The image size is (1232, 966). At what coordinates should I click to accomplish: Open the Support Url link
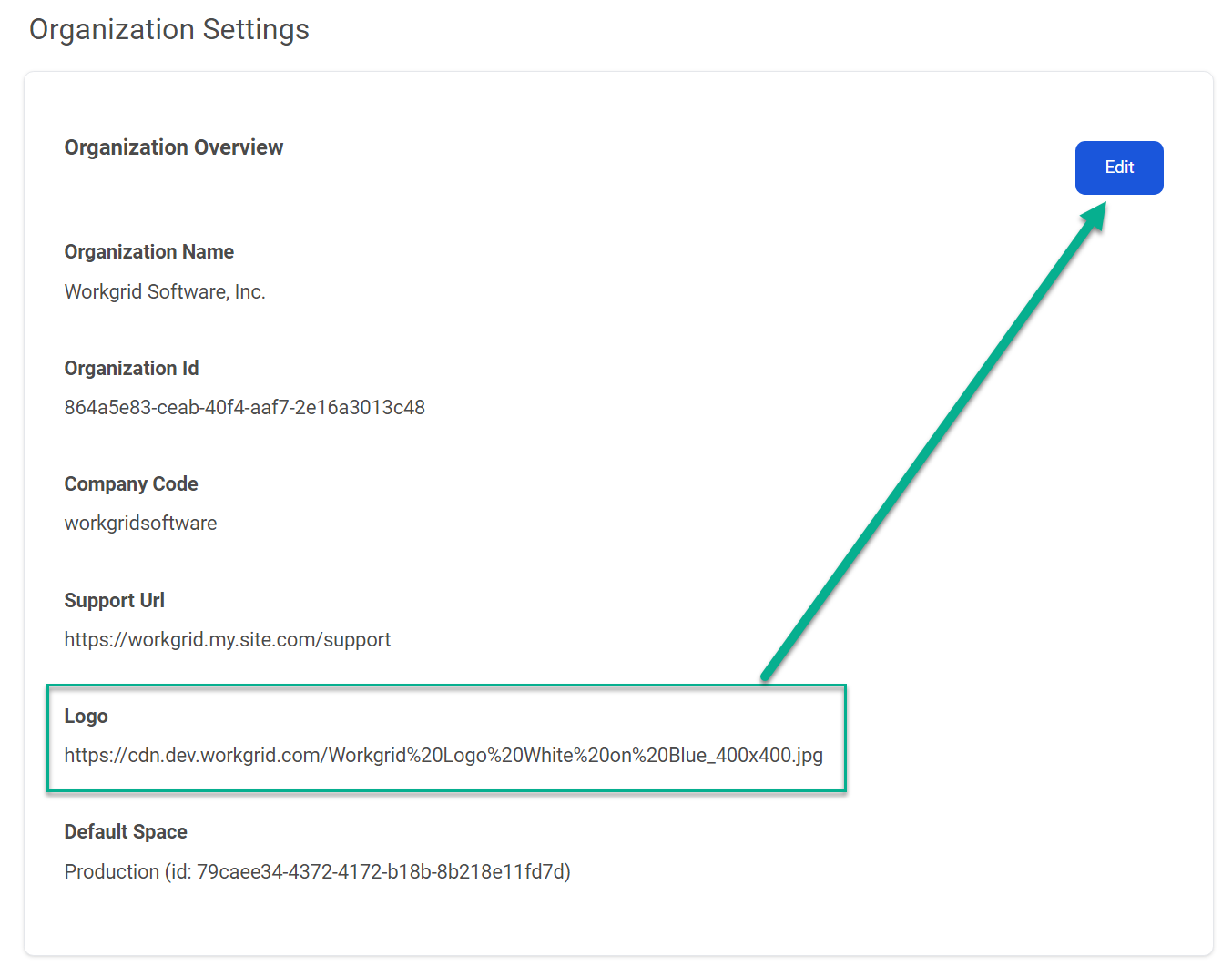227,639
